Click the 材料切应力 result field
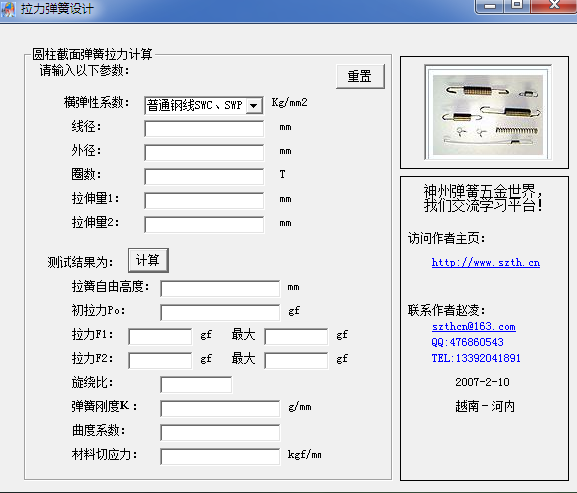This screenshot has width=577, height=493. coord(220,457)
